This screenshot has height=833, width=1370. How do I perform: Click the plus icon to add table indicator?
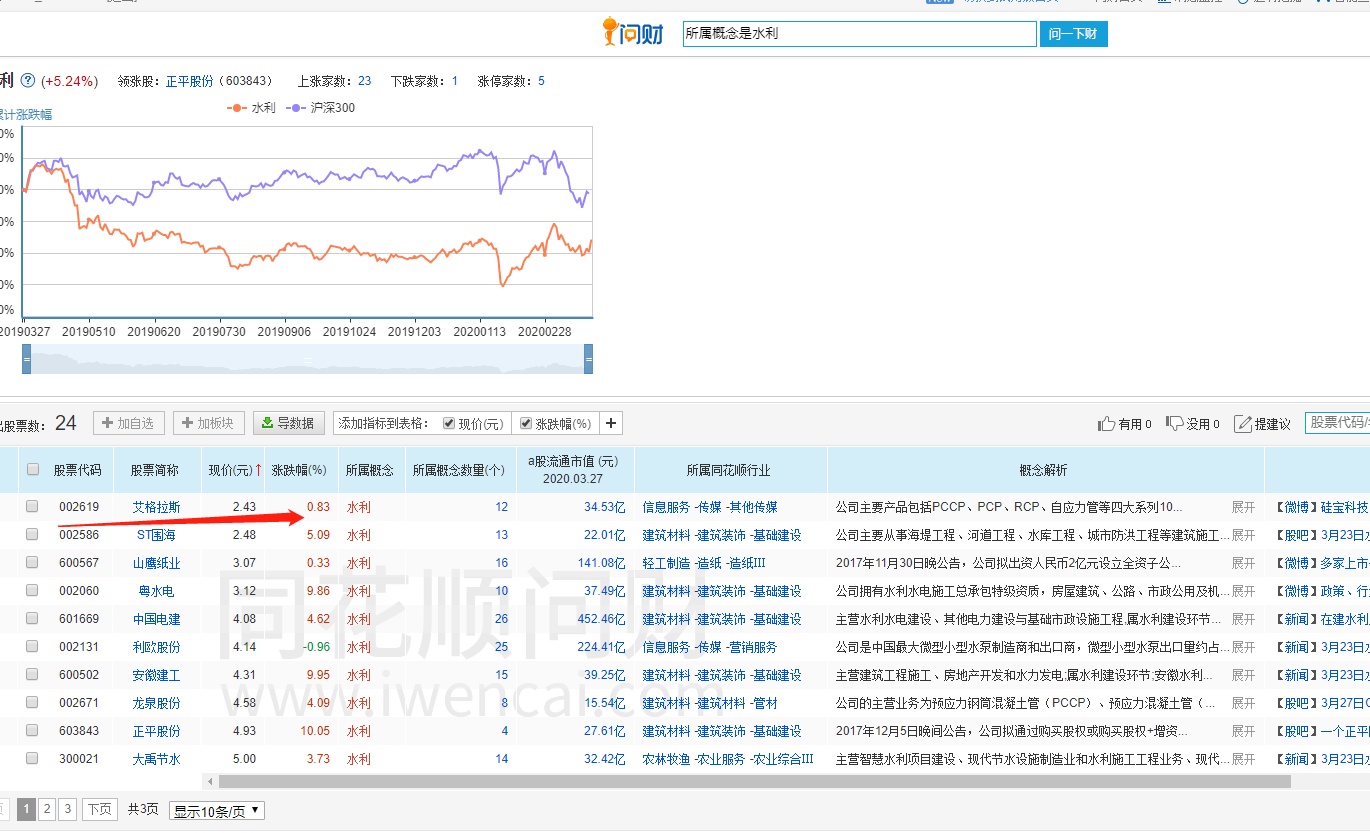pyautogui.click(x=610, y=422)
